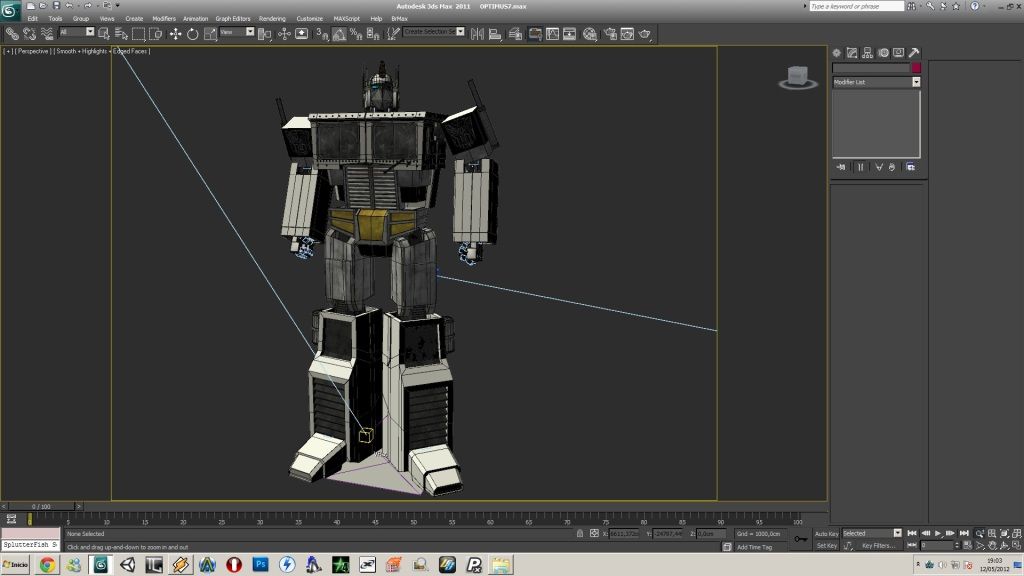Toggle the Selection Lock icon

[580, 534]
